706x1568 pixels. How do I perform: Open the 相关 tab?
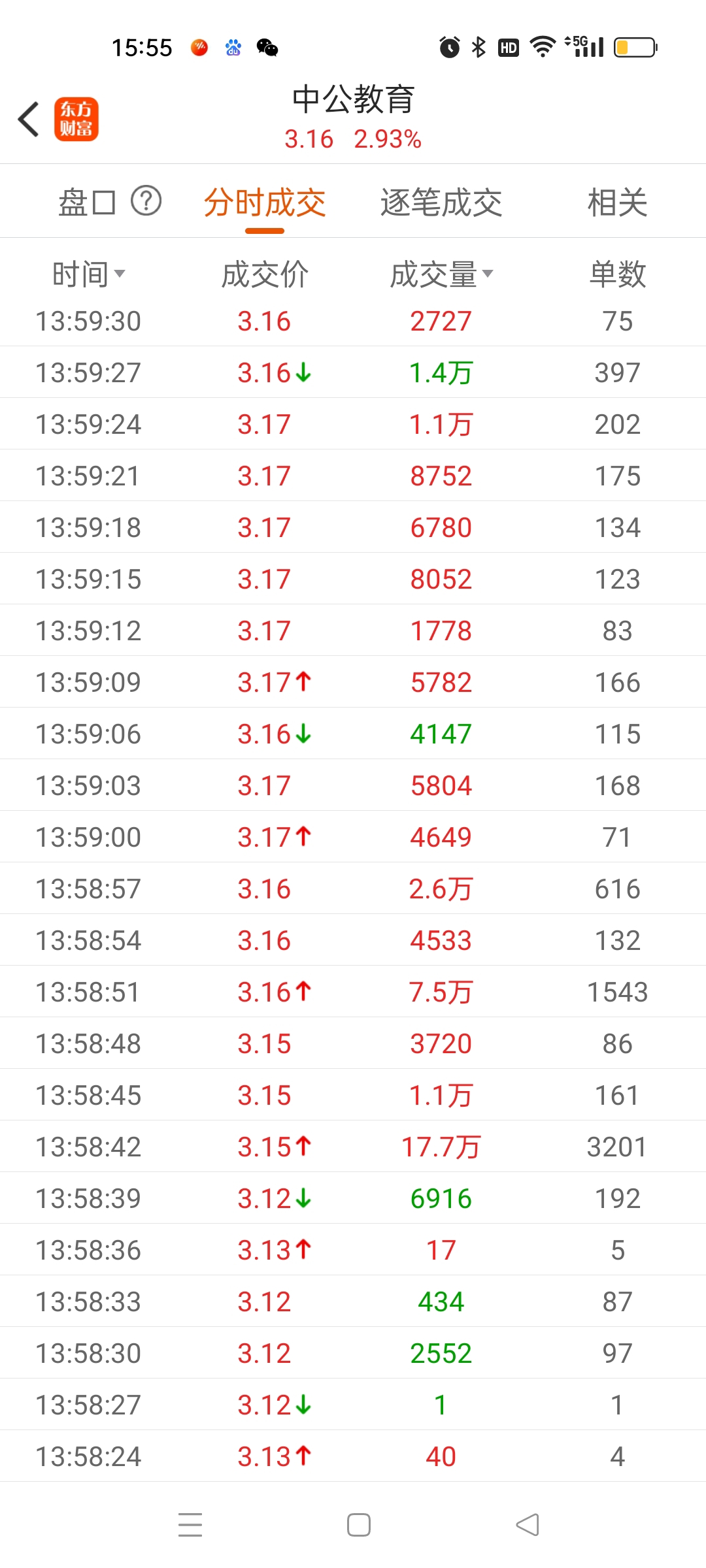point(618,202)
